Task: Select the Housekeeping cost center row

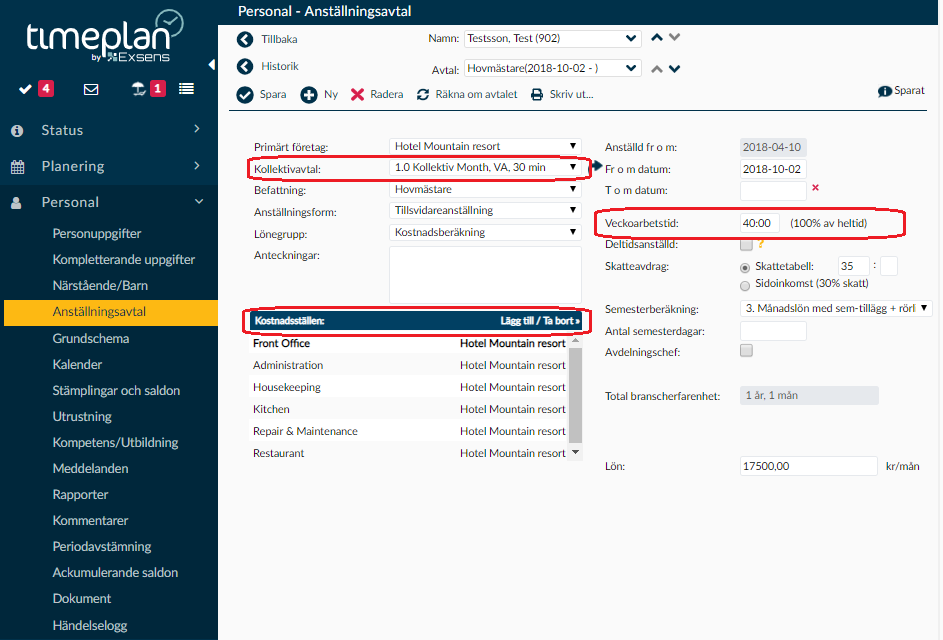Action: point(409,387)
